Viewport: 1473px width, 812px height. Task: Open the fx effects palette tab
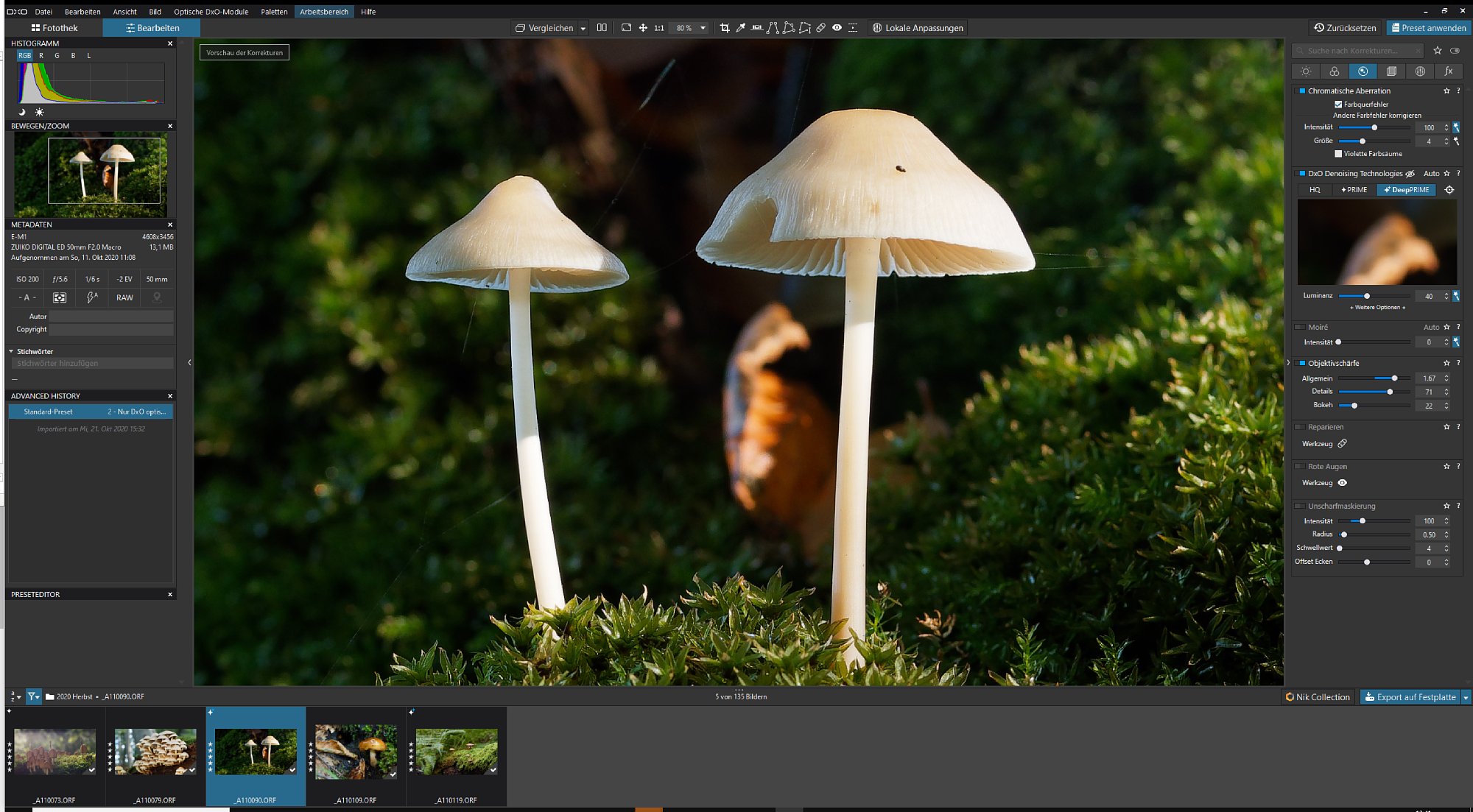tap(1449, 71)
